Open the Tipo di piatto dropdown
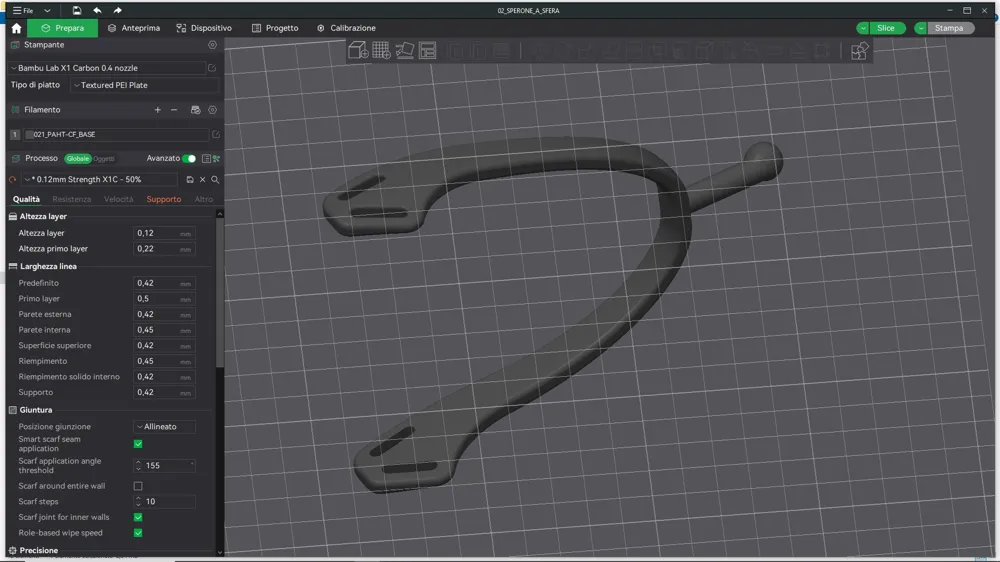 tap(144, 85)
